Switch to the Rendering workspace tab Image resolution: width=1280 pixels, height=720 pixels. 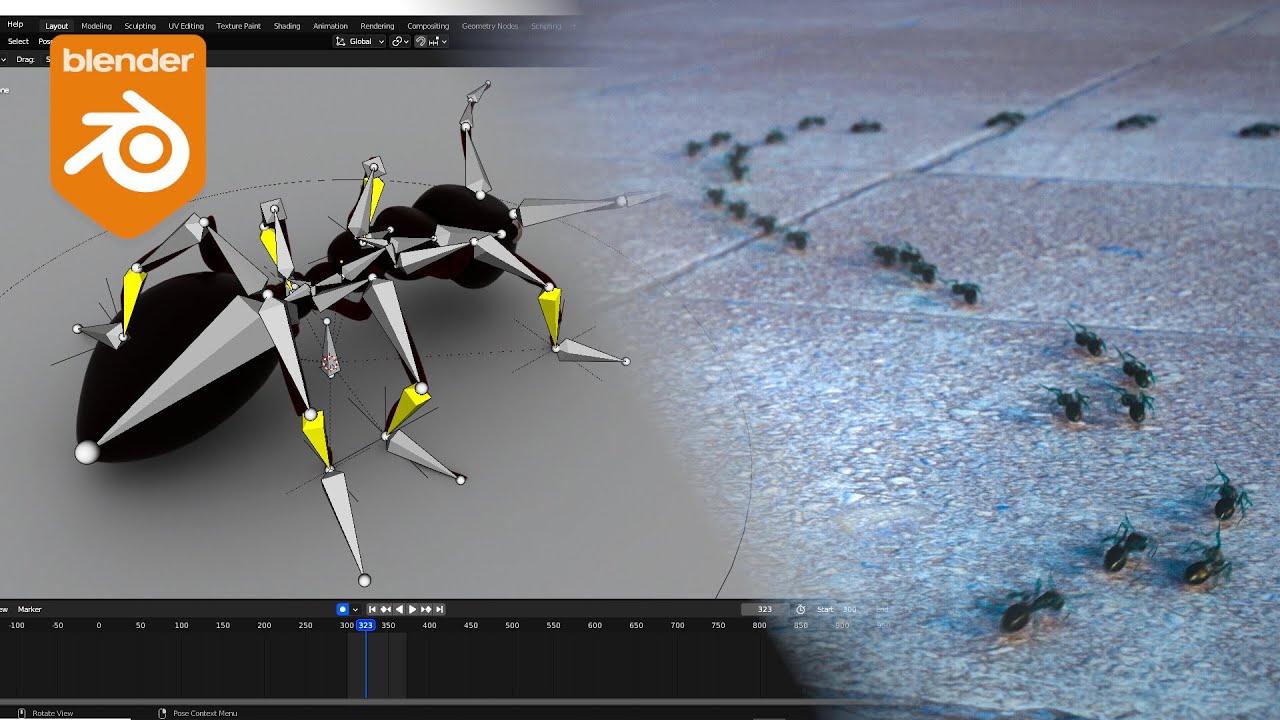coord(377,26)
